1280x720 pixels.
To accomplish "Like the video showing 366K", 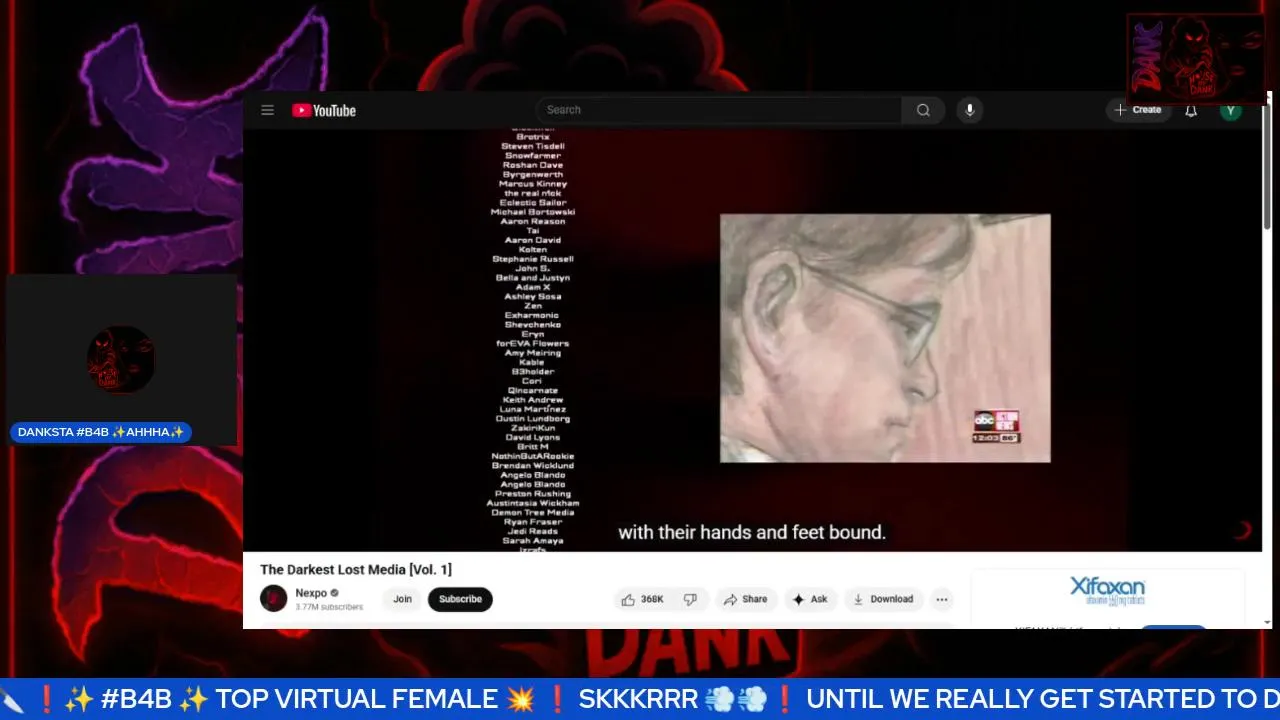I will coord(642,599).
